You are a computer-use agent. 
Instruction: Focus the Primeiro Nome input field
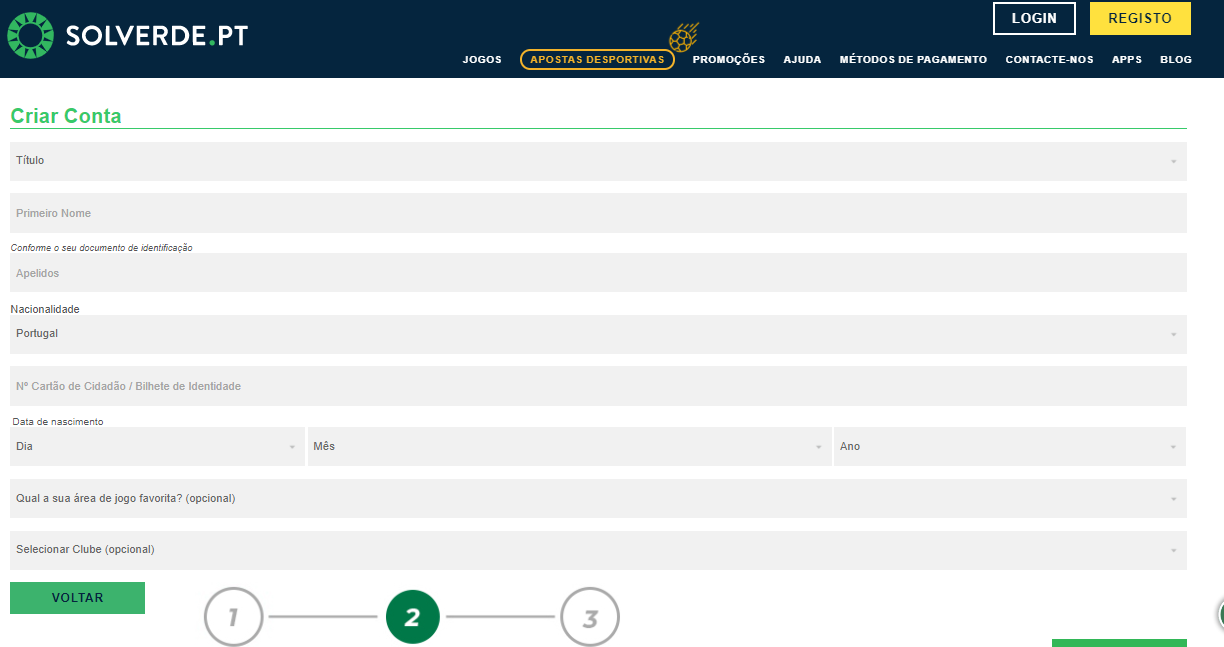tap(598, 213)
